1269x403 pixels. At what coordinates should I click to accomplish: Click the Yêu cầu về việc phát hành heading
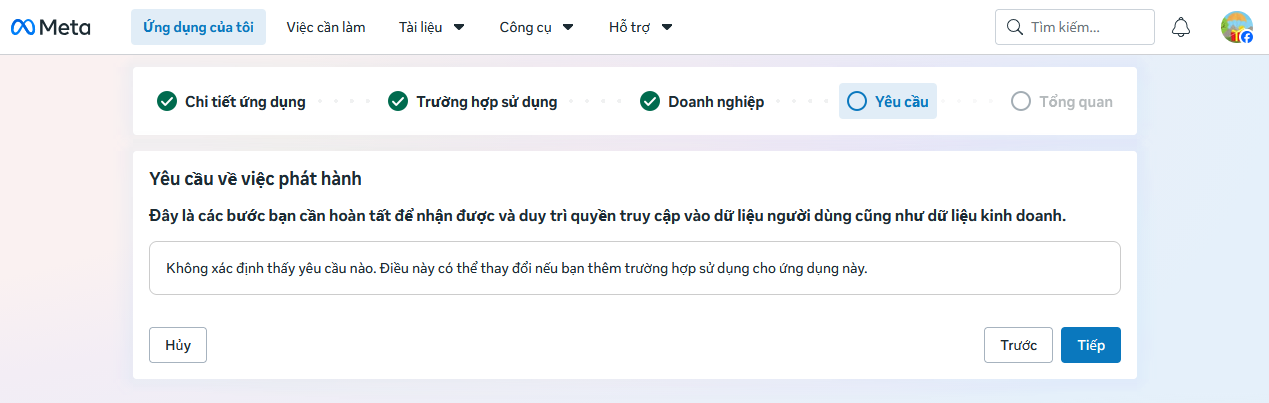coord(255,179)
